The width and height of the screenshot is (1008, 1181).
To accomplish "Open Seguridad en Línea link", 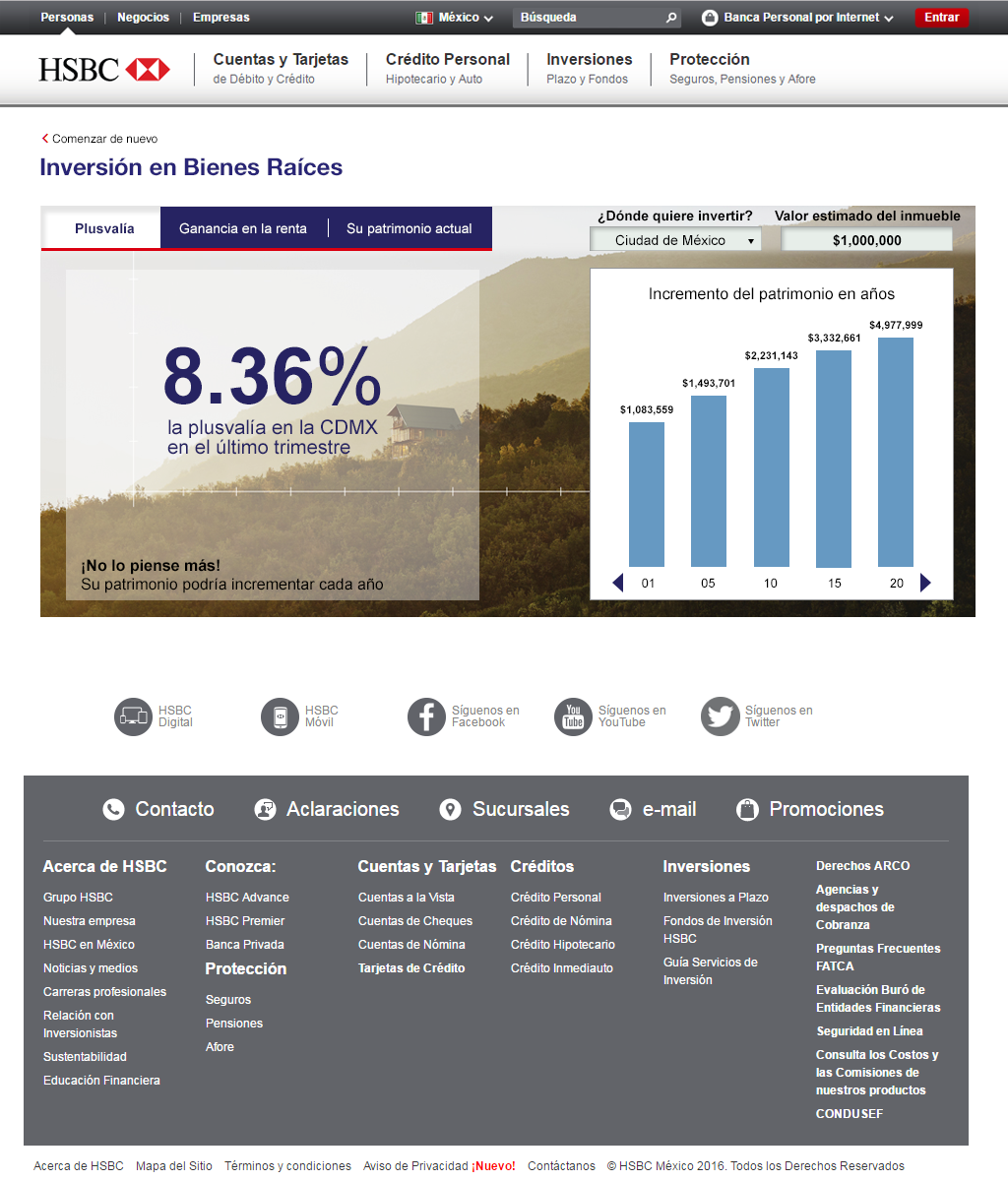I will point(869,1031).
